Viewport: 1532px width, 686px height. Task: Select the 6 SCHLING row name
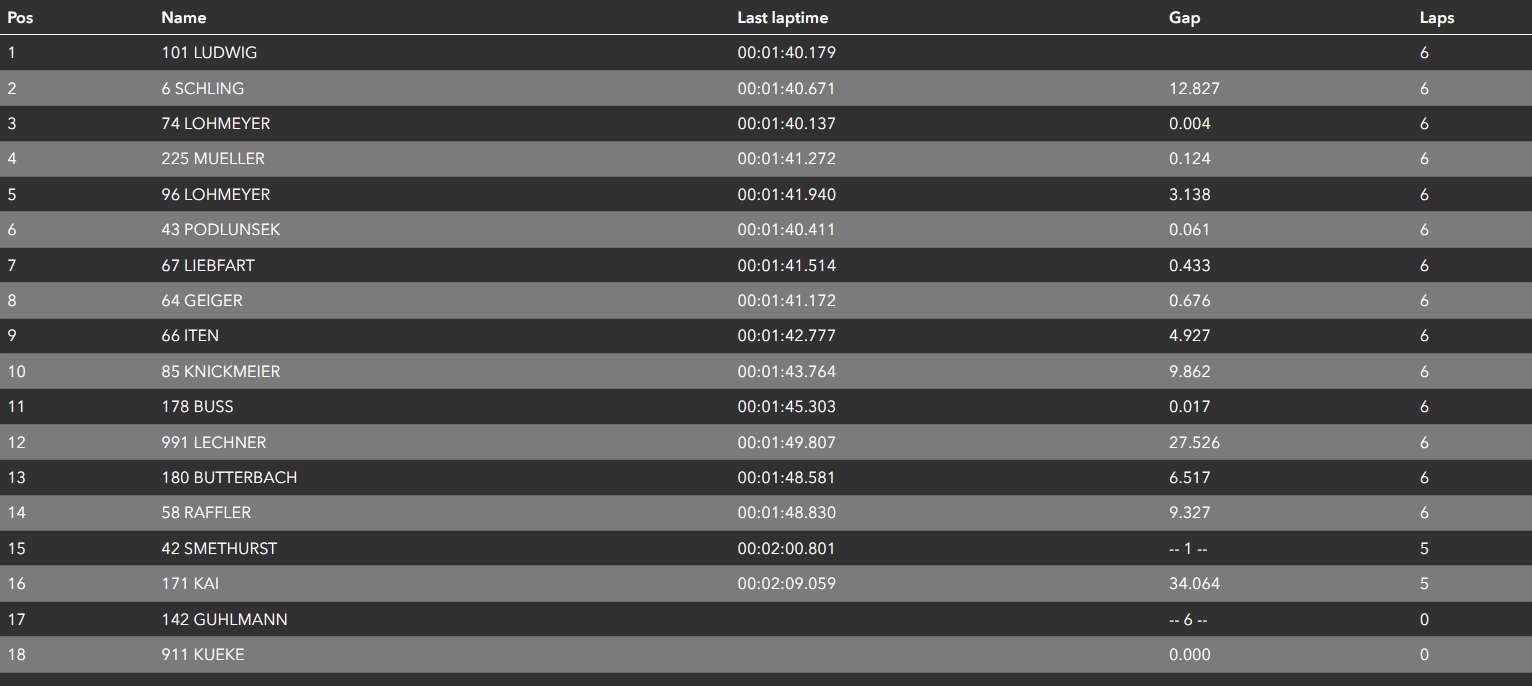click(202, 88)
